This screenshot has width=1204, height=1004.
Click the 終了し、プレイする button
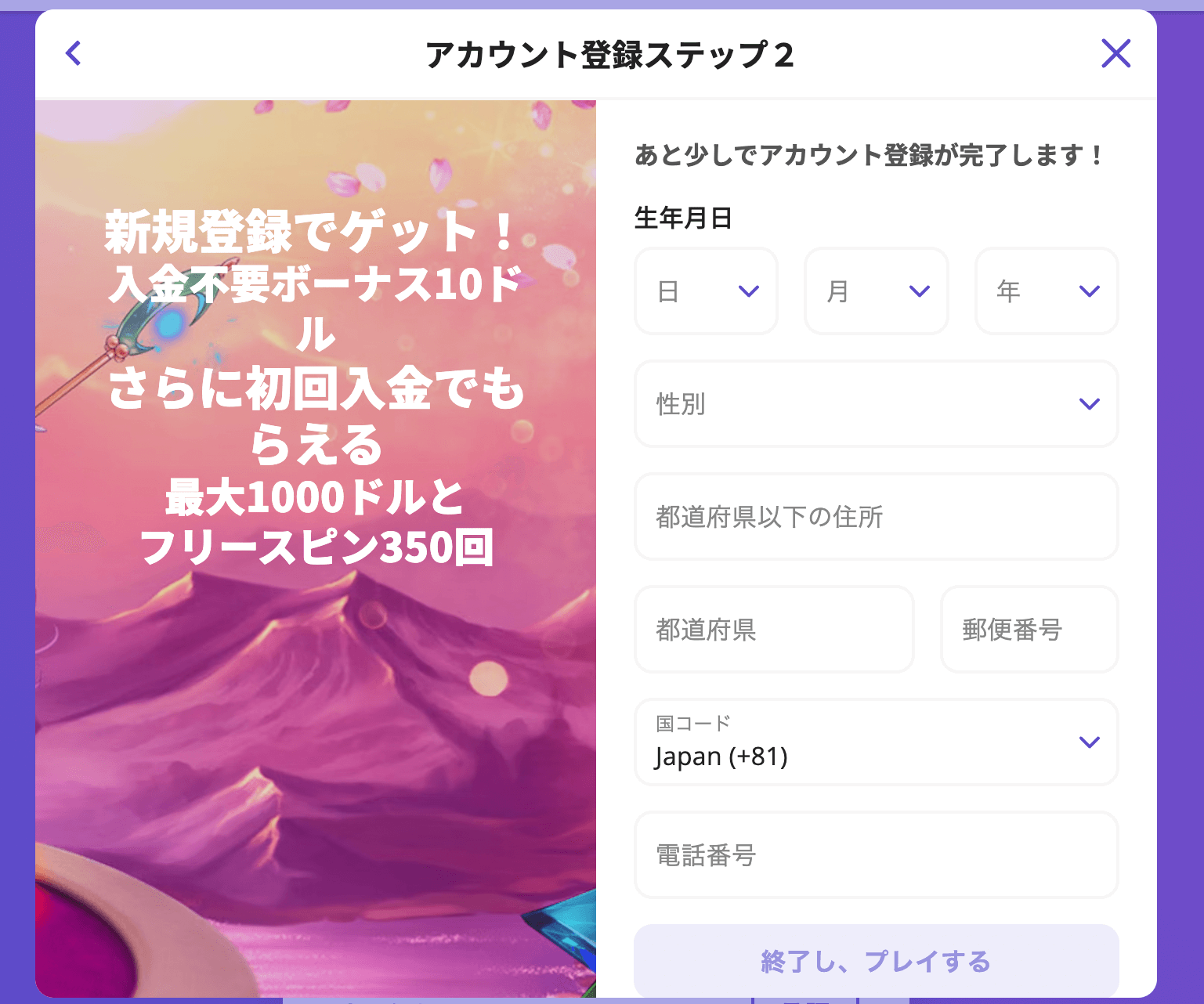tap(876, 962)
